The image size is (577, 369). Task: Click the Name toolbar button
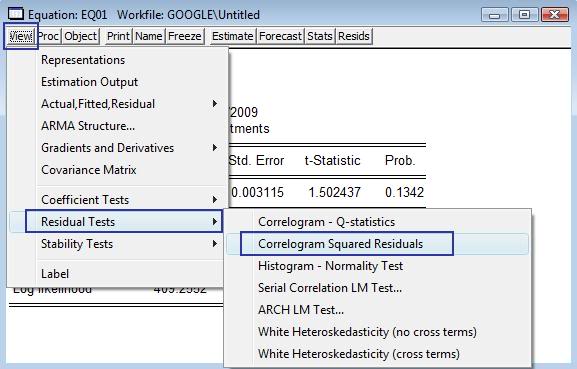(149, 36)
